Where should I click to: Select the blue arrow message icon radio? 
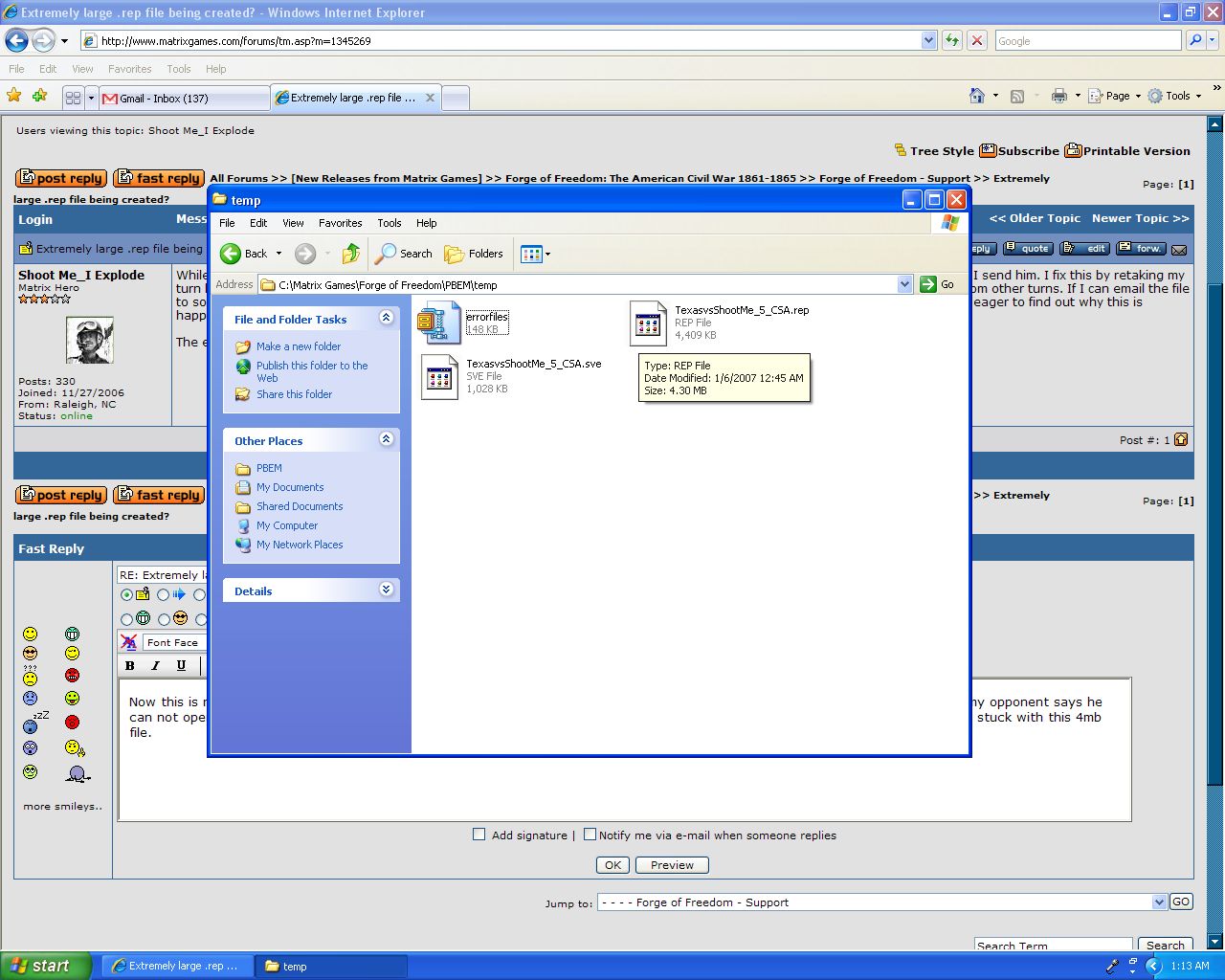[164, 595]
